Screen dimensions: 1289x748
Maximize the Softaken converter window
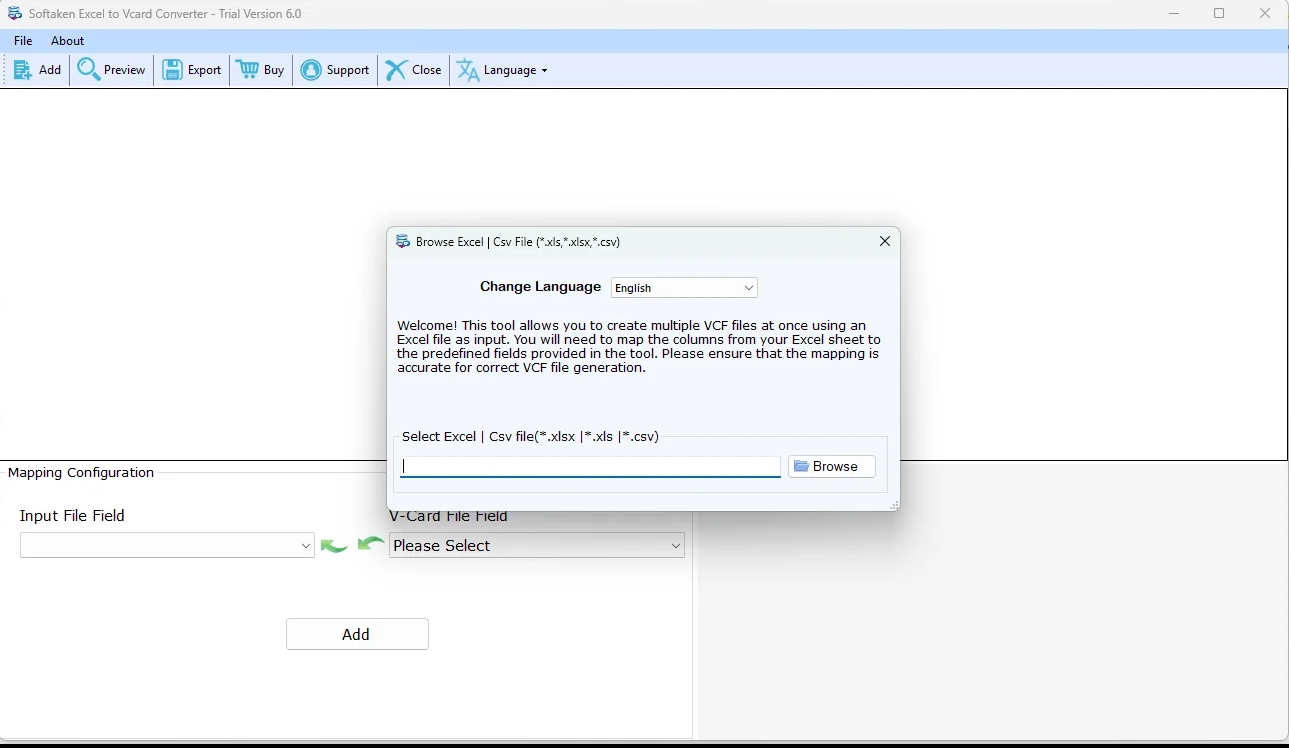pyautogui.click(x=1219, y=14)
